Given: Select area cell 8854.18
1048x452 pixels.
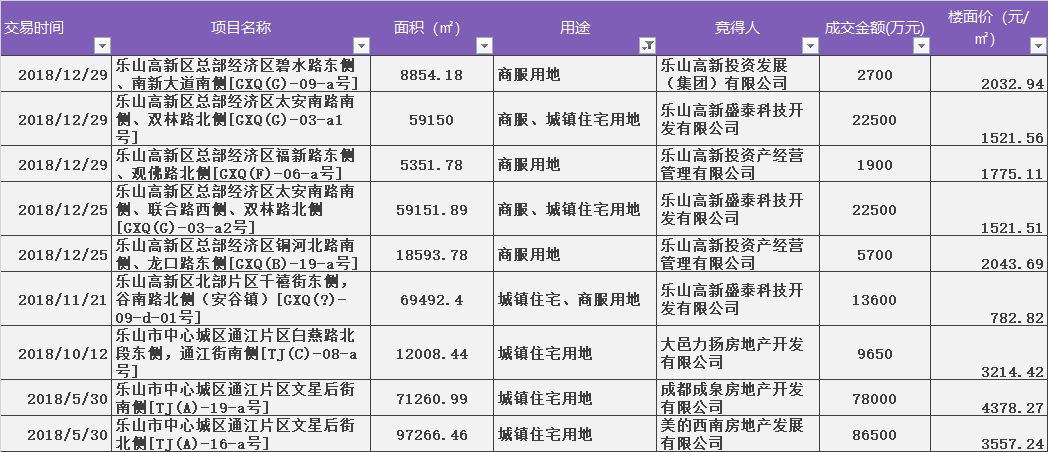Looking at the screenshot, I should (432, 74).
